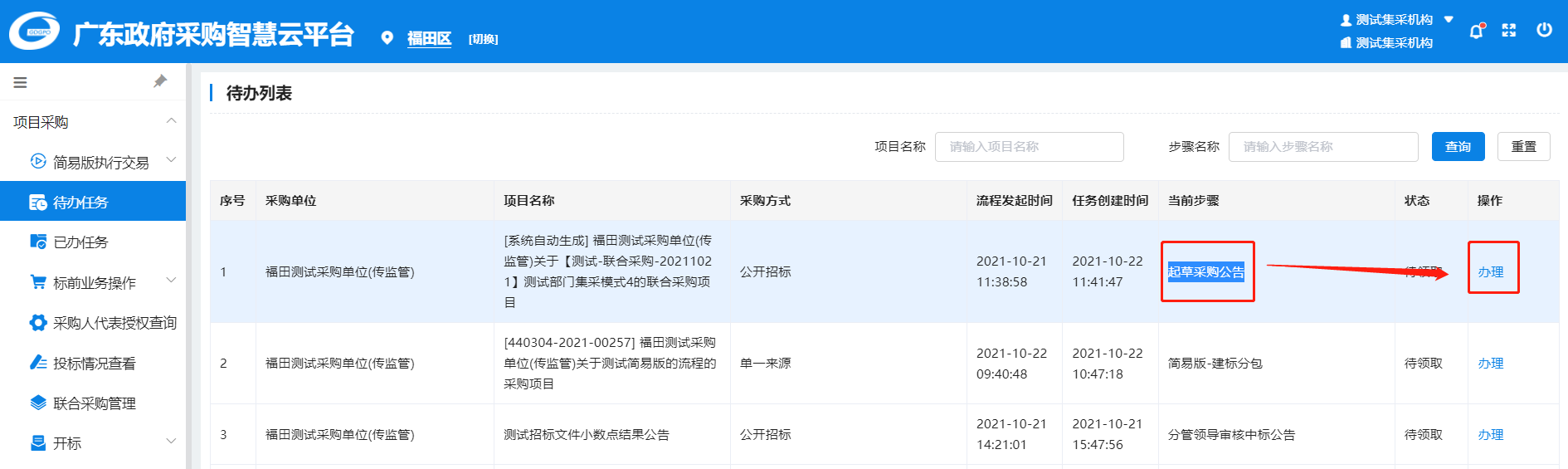Collapse the 项目采购 menu section
This screenshot has height=469, width=1568.
(x=171, y=121)
